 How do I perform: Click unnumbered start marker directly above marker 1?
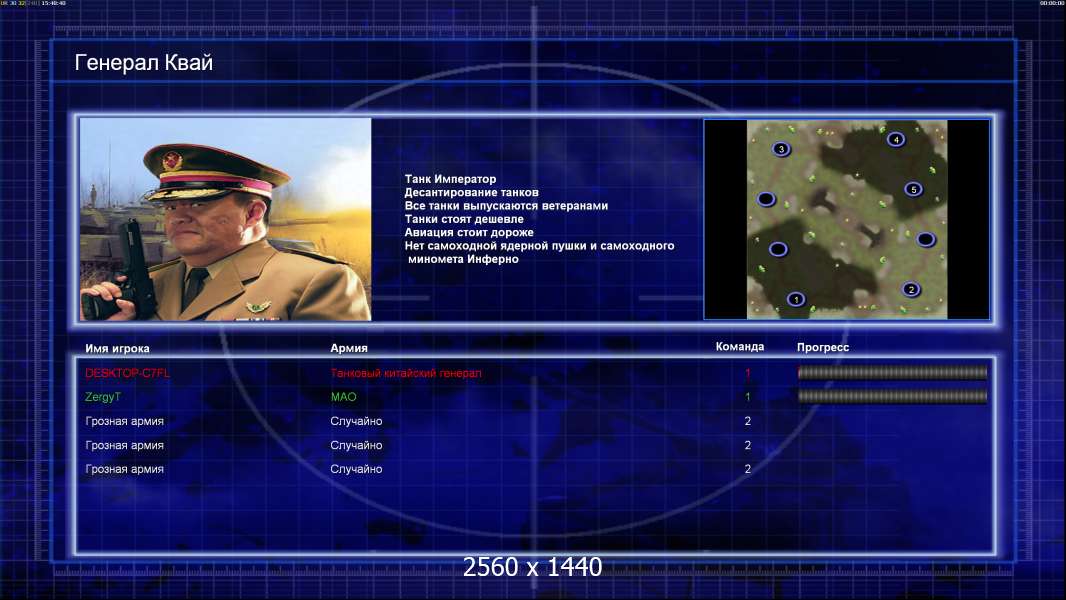778,249
